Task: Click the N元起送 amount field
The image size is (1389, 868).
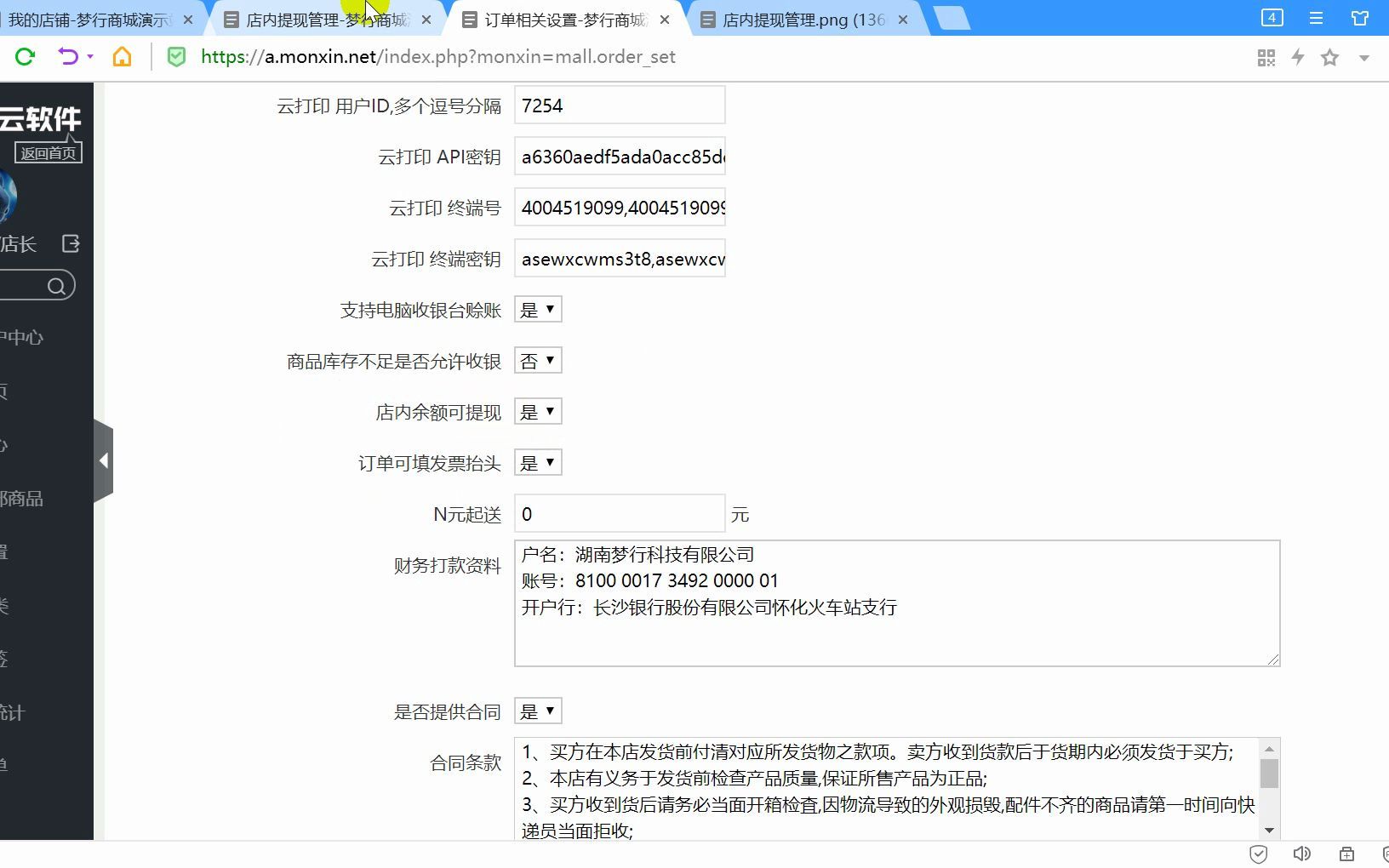Action: coord(620,514)
